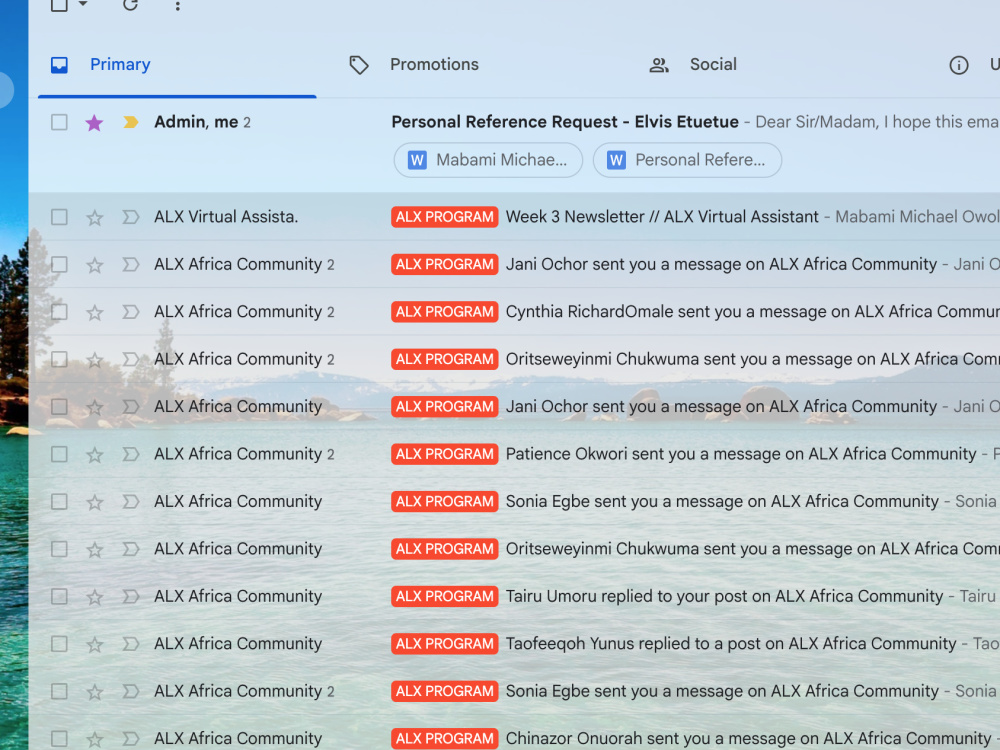Select the checkbox for the Tairu Umoru email
This screenshot has height=750, width=1000.
(x=59, y=596)
